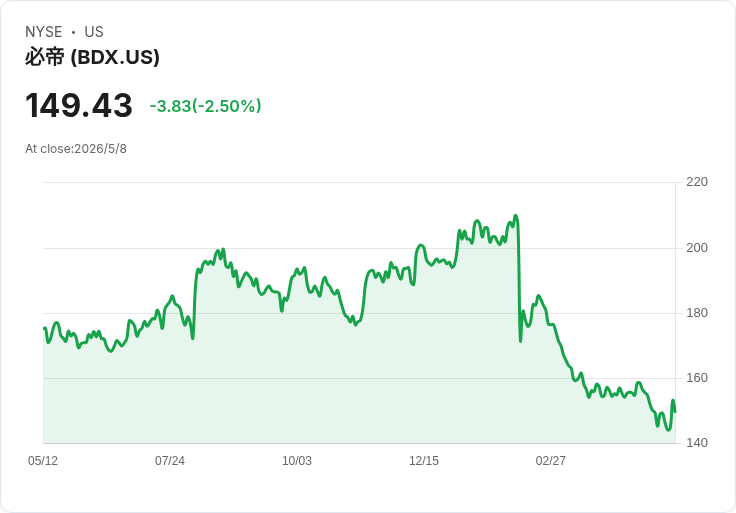Click the end point of the price line

coord(675,412)
